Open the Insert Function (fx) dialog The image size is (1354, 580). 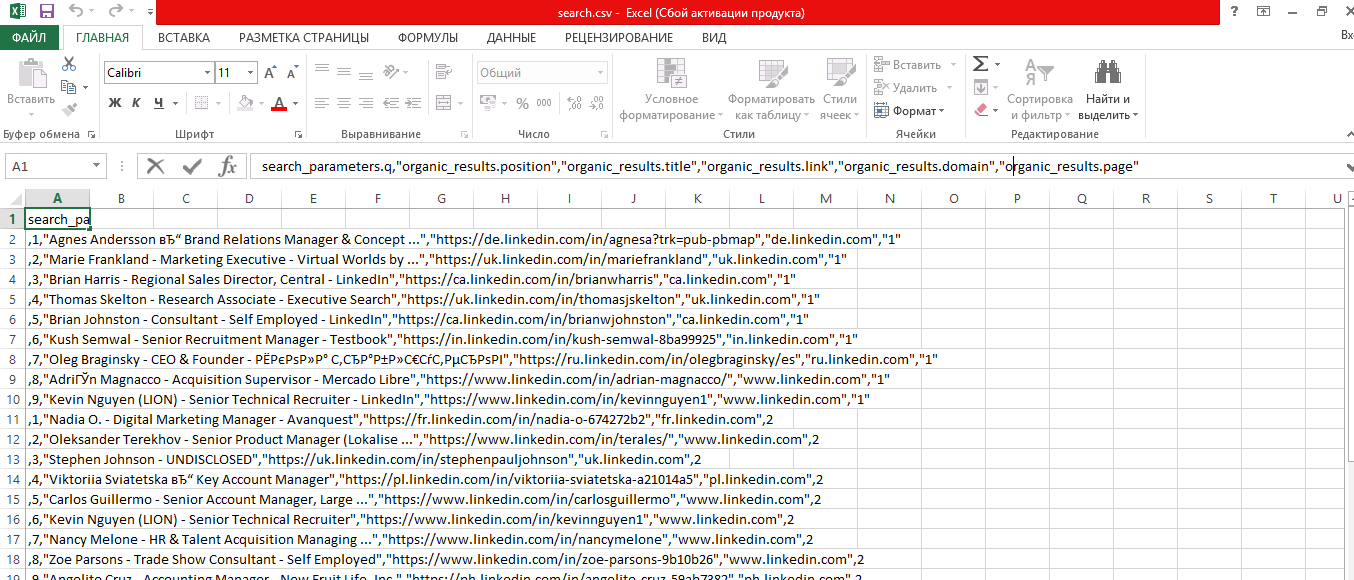click(228, 166)
